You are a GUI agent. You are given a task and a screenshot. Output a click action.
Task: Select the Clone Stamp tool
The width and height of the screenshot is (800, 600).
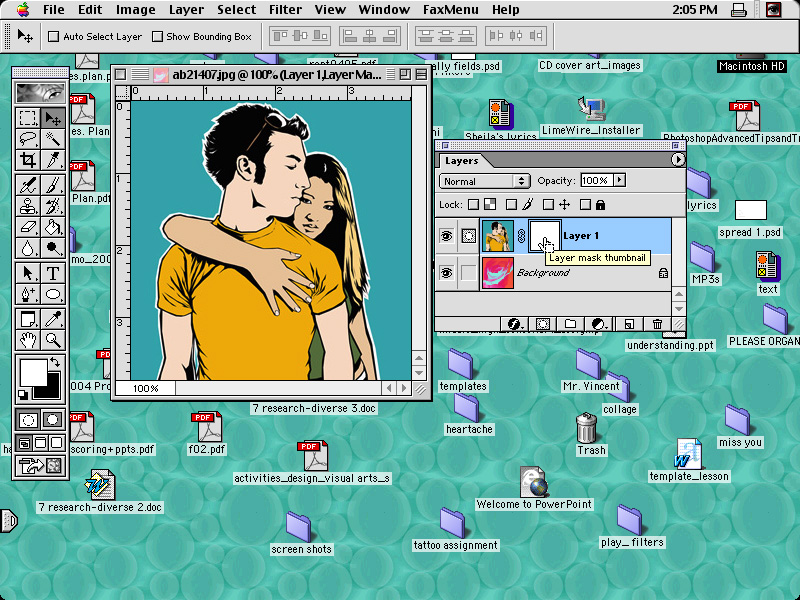(x=28, y=206)
